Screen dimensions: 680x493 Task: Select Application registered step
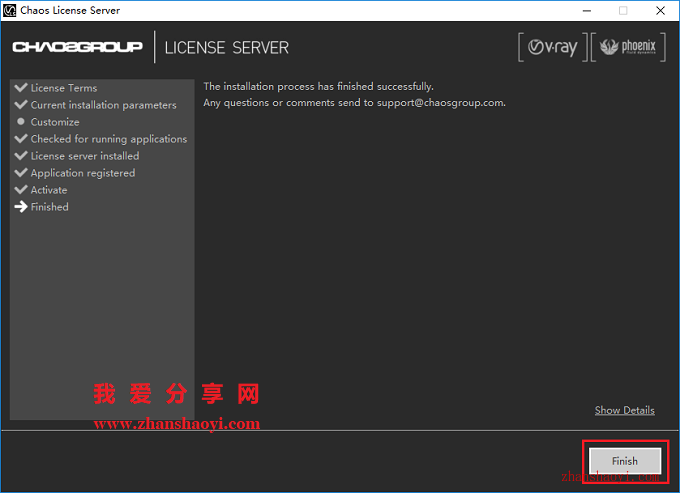tap(82, 173)
